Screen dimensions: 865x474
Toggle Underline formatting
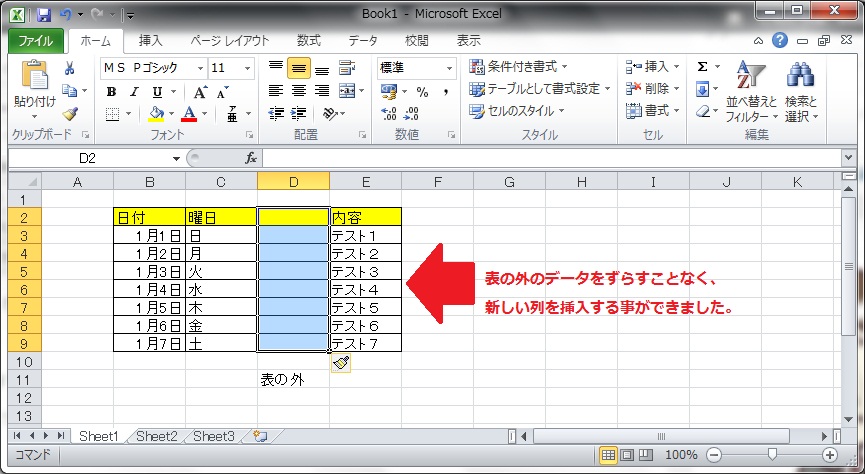tap(157, 92)
